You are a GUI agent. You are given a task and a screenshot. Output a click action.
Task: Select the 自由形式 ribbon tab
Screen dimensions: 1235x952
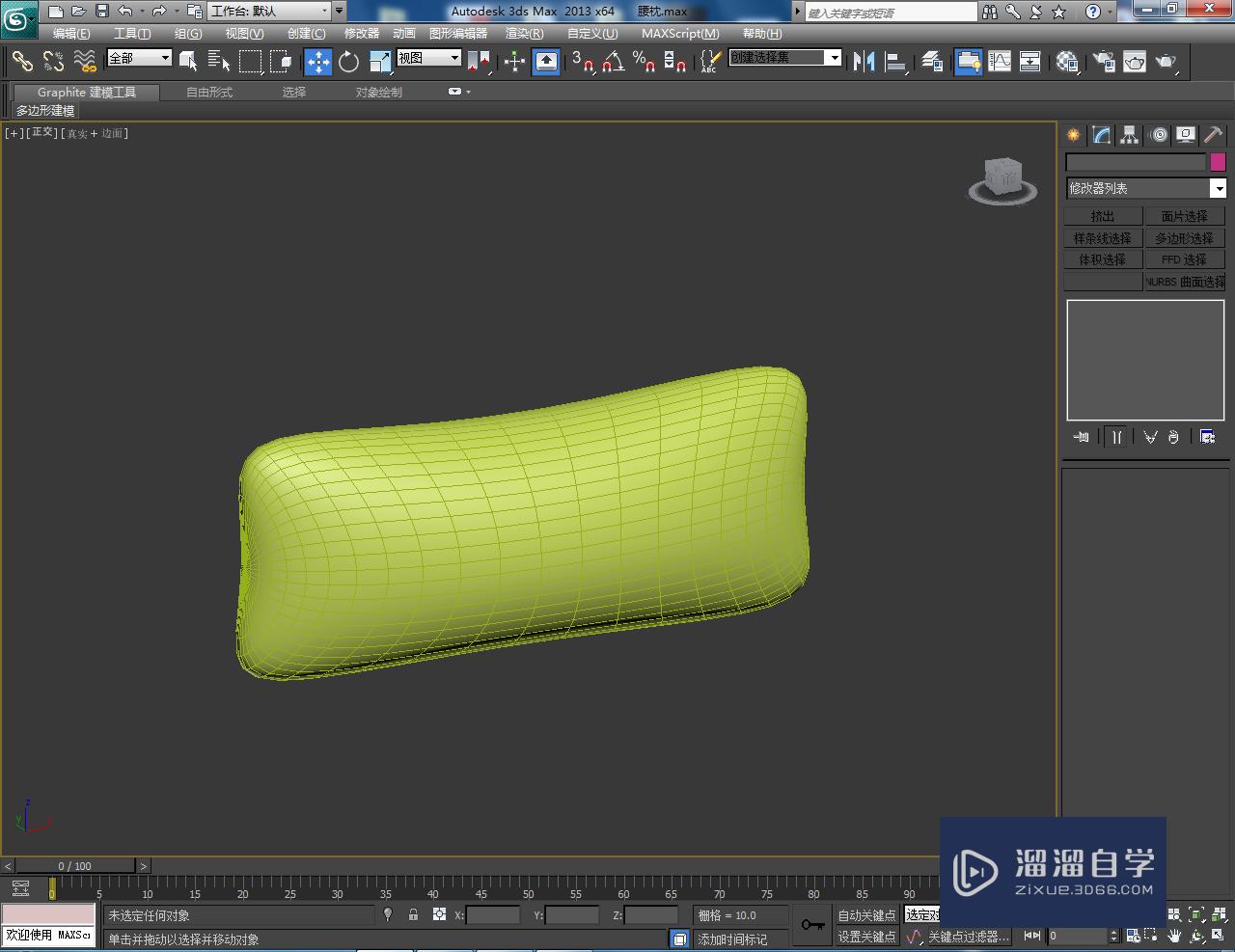[209, 93]
